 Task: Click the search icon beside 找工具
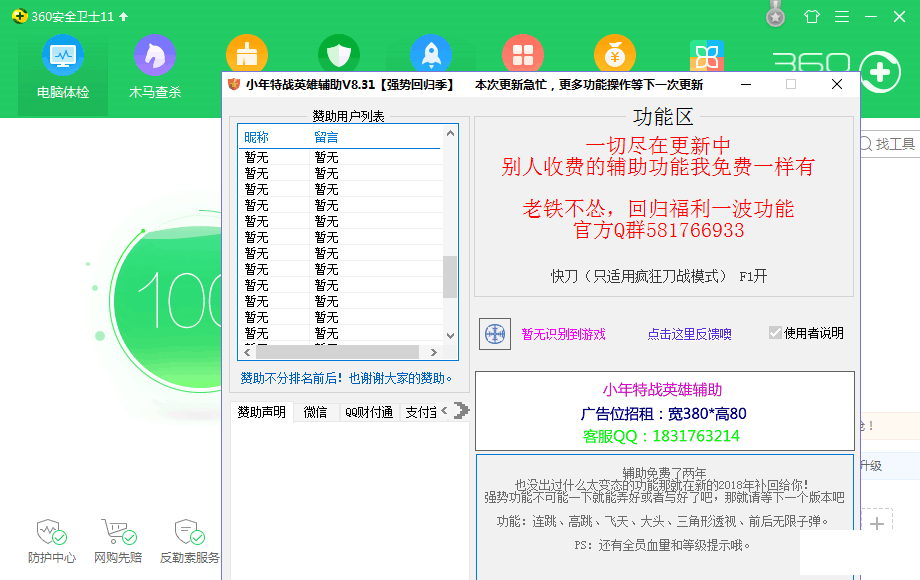[x=866, y=144]
